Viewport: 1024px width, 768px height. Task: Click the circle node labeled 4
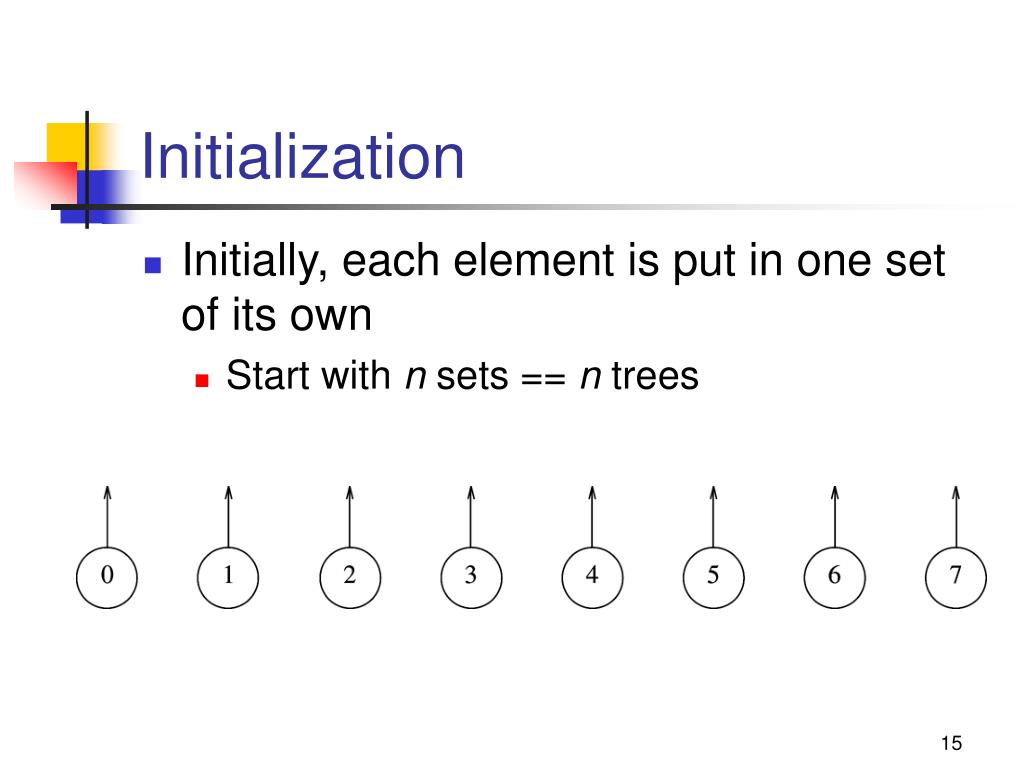(592, 577)
